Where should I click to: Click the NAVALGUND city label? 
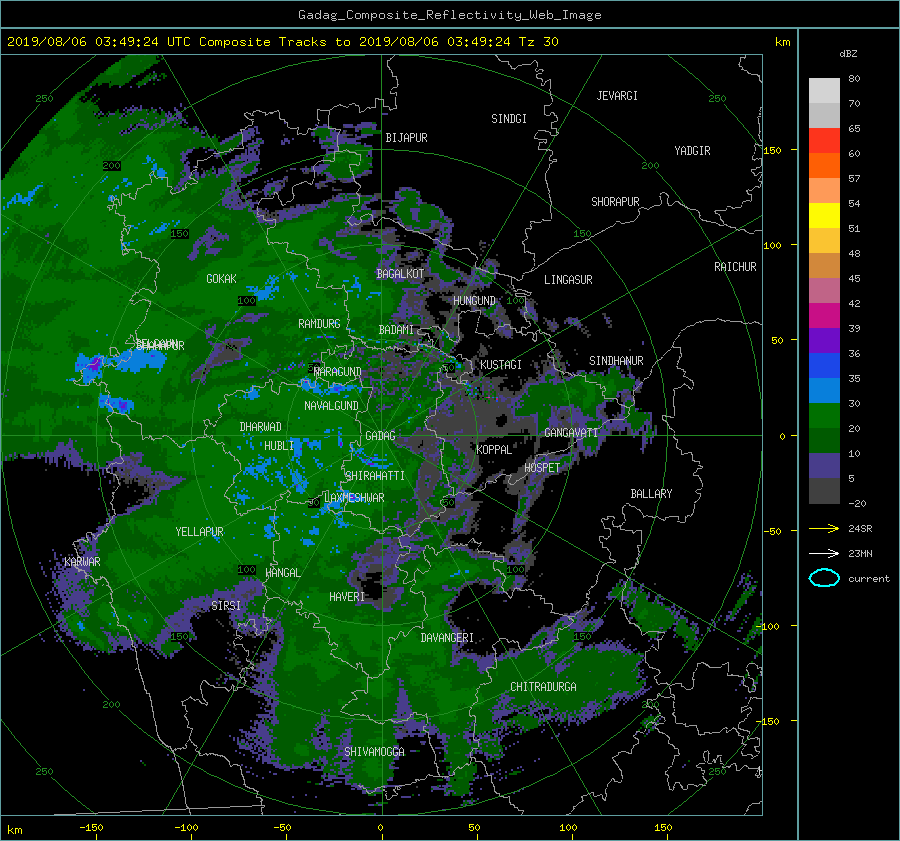(x=331, y=406)
